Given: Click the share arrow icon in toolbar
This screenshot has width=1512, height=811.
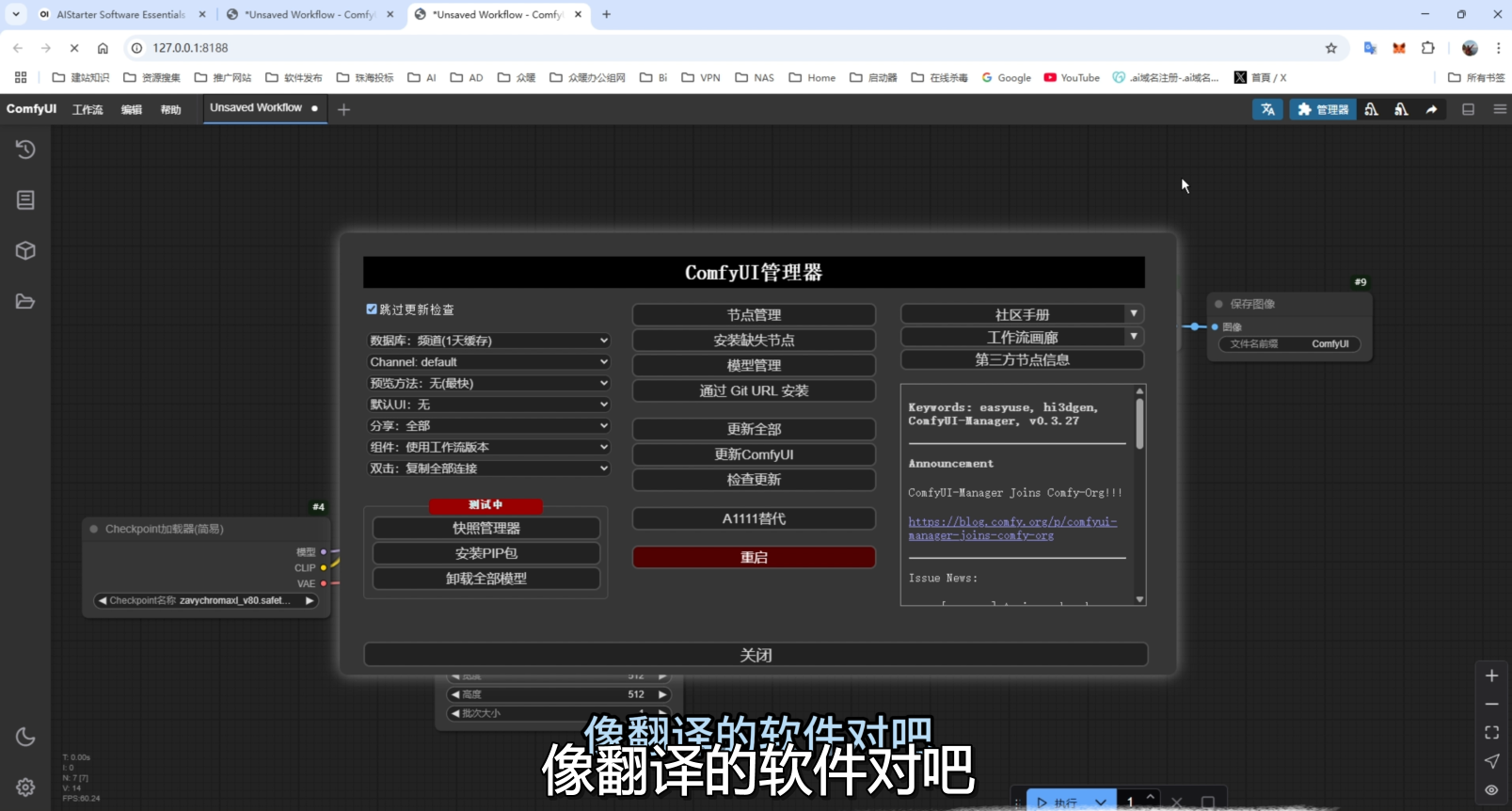Looking at the screenshot, I should point(1431,109).
